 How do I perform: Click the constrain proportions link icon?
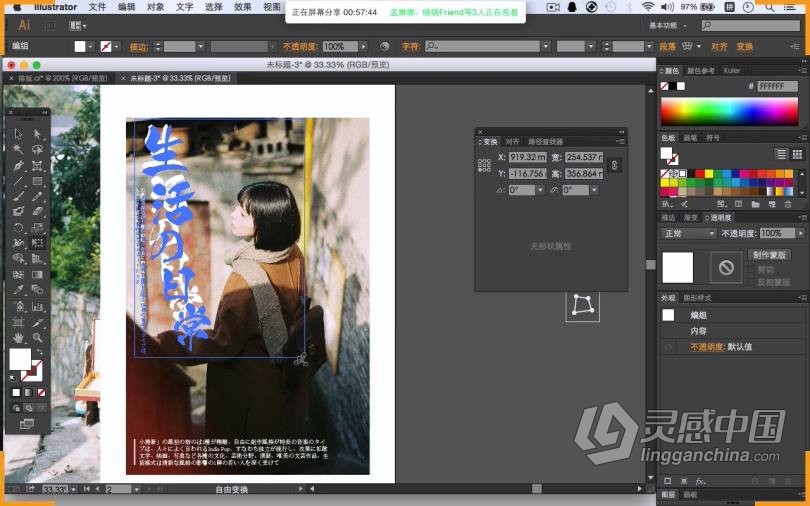point(614,165)
